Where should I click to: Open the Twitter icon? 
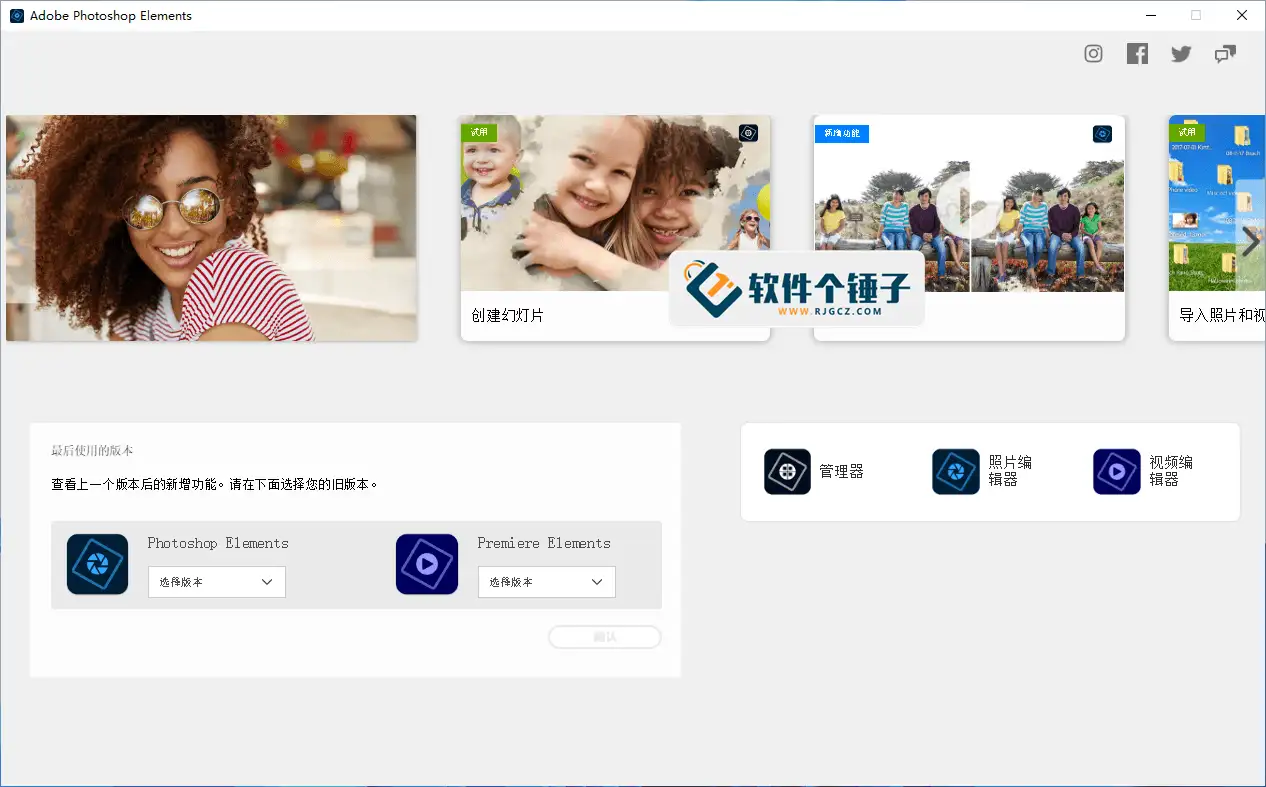point(1181,53)
